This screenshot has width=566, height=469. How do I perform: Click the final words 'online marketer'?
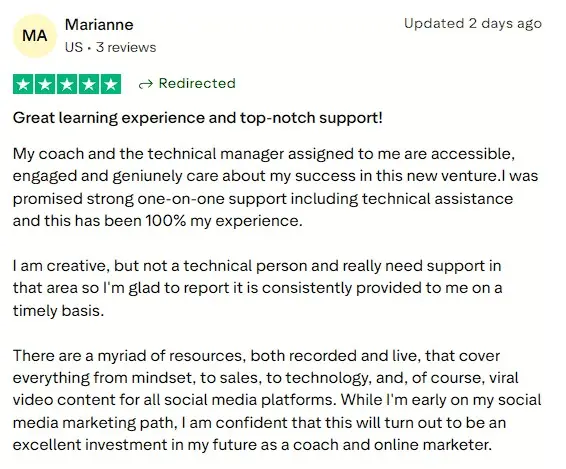pyautogui.click(x=433, y=445)
